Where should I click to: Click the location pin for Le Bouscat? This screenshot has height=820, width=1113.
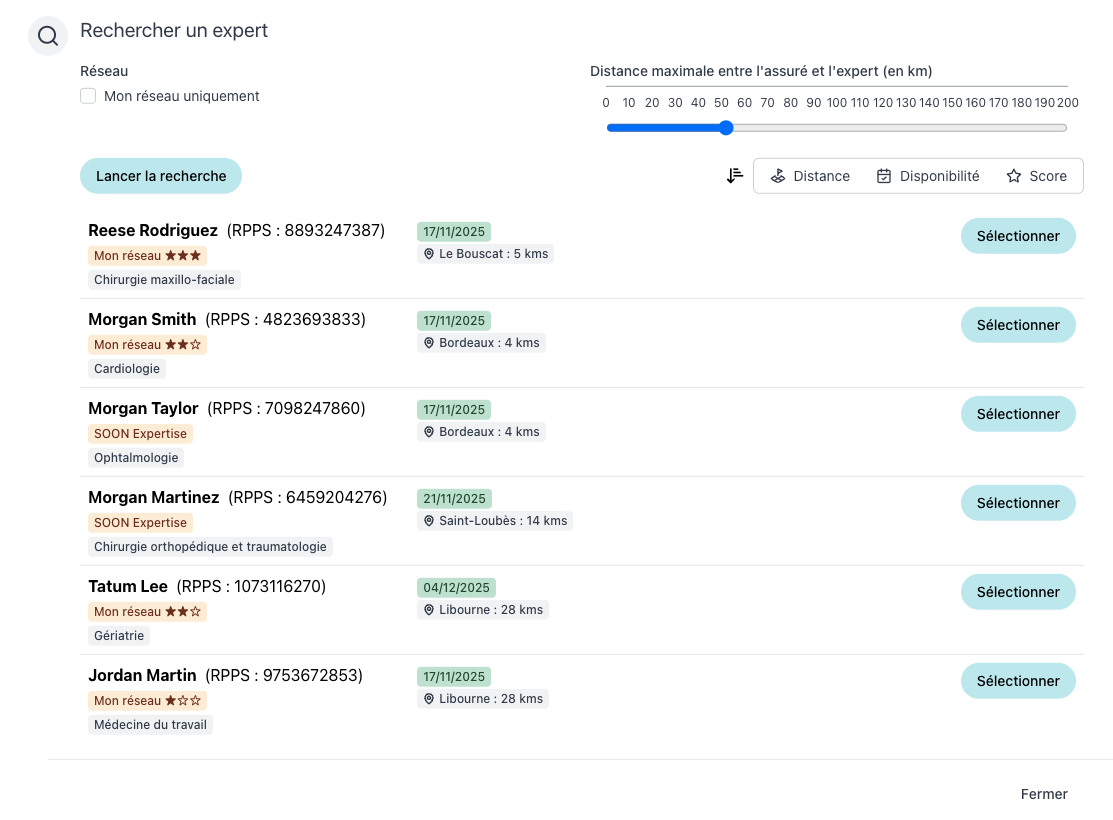(x=429, y=254)
